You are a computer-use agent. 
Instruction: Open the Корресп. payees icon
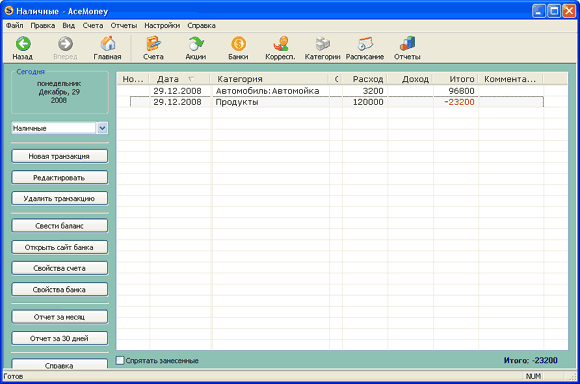pos(280,44)
